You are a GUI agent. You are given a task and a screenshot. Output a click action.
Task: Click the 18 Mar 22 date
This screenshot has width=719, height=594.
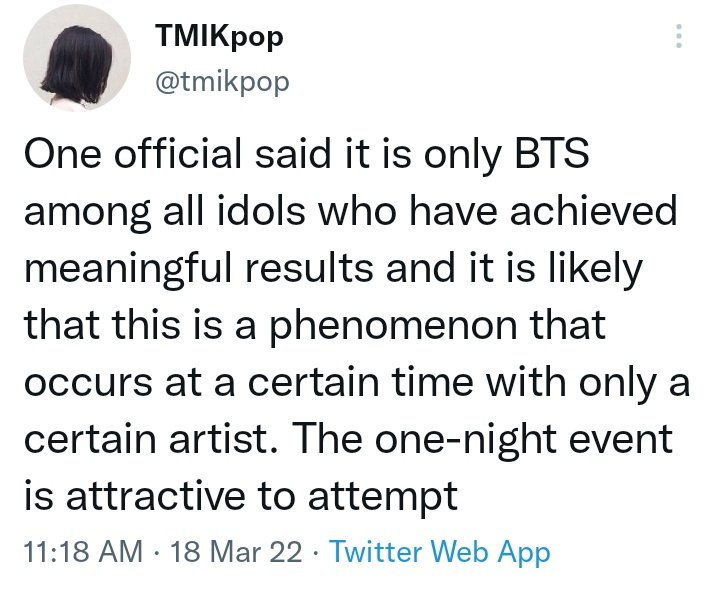point(236,551)
